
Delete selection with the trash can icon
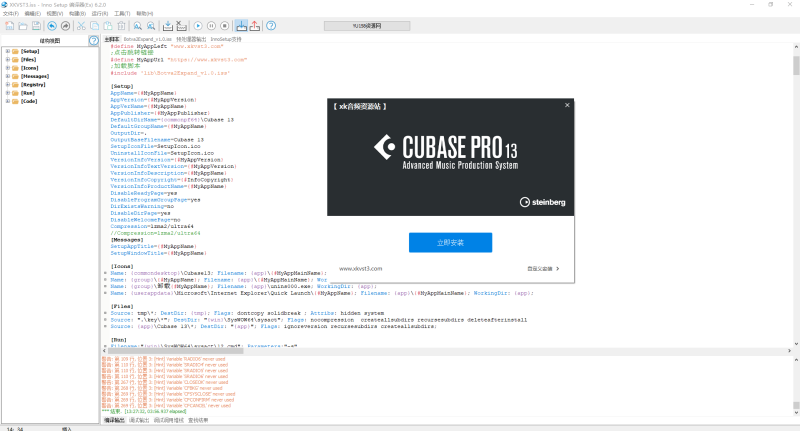[x=121, y=26]
